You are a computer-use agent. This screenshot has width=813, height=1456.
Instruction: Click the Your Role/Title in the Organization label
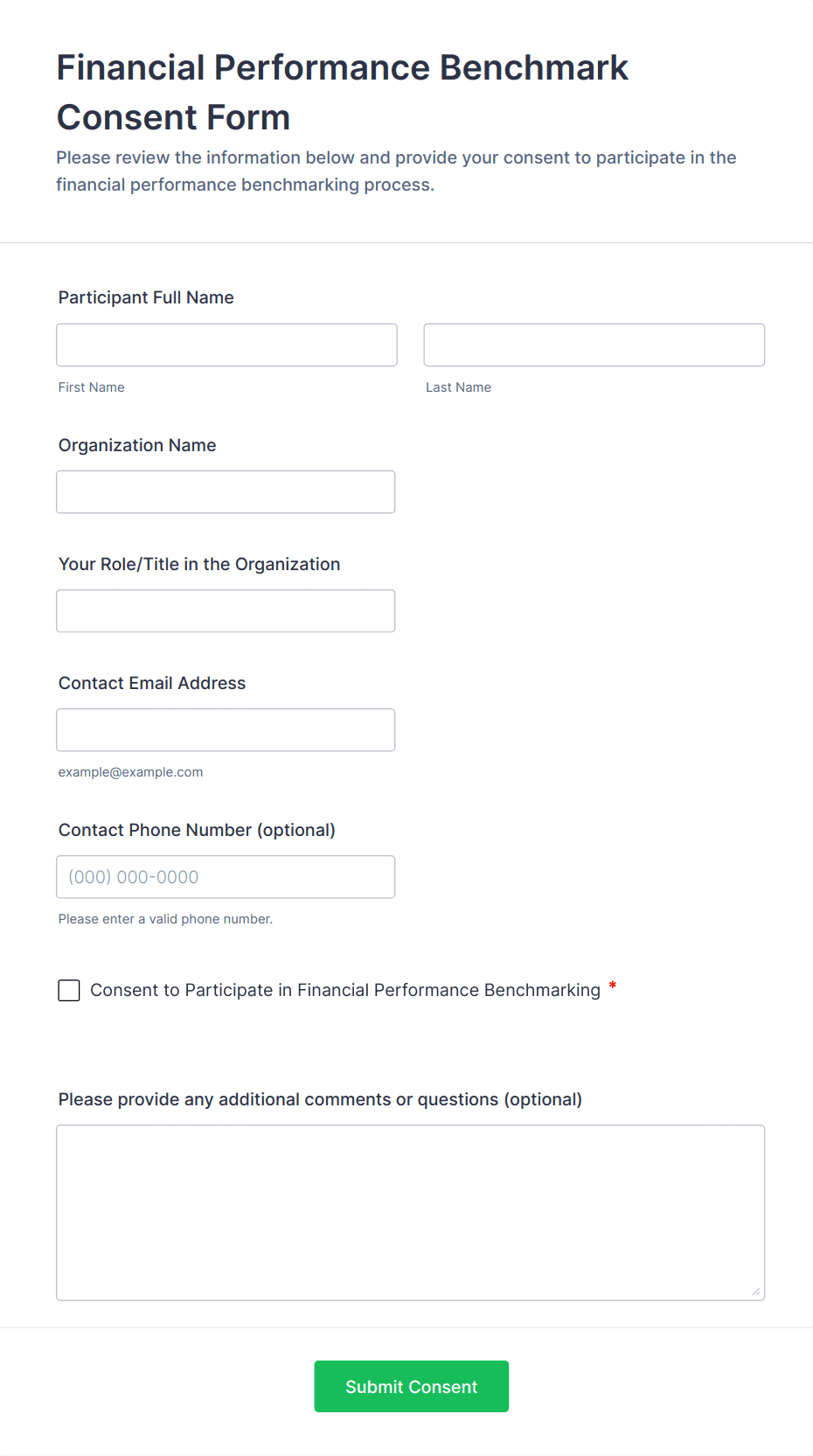pyautogui.click(x=199, y=564)
